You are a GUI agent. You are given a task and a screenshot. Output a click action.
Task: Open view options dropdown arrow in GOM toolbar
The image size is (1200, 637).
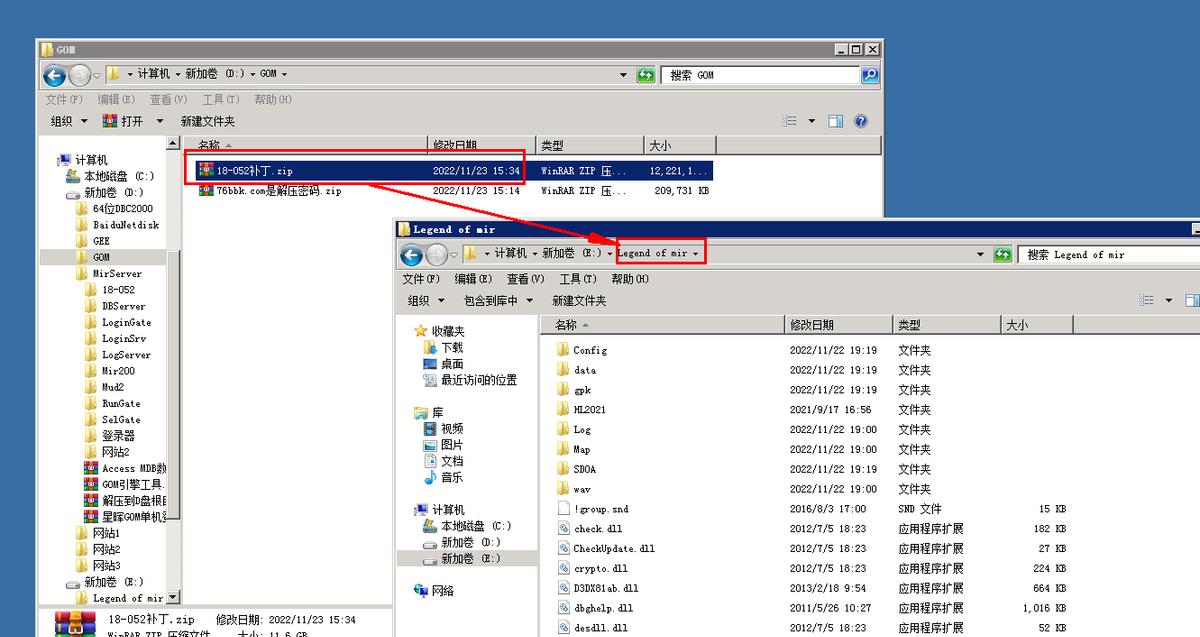tap(811, 121)
